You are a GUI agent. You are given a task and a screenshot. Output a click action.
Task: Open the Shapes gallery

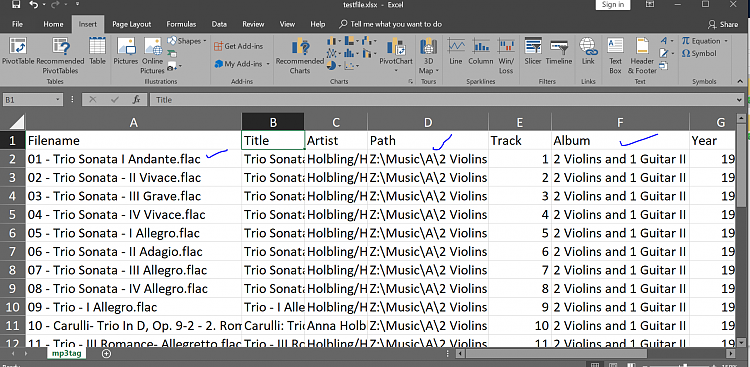tap(187, 41)
